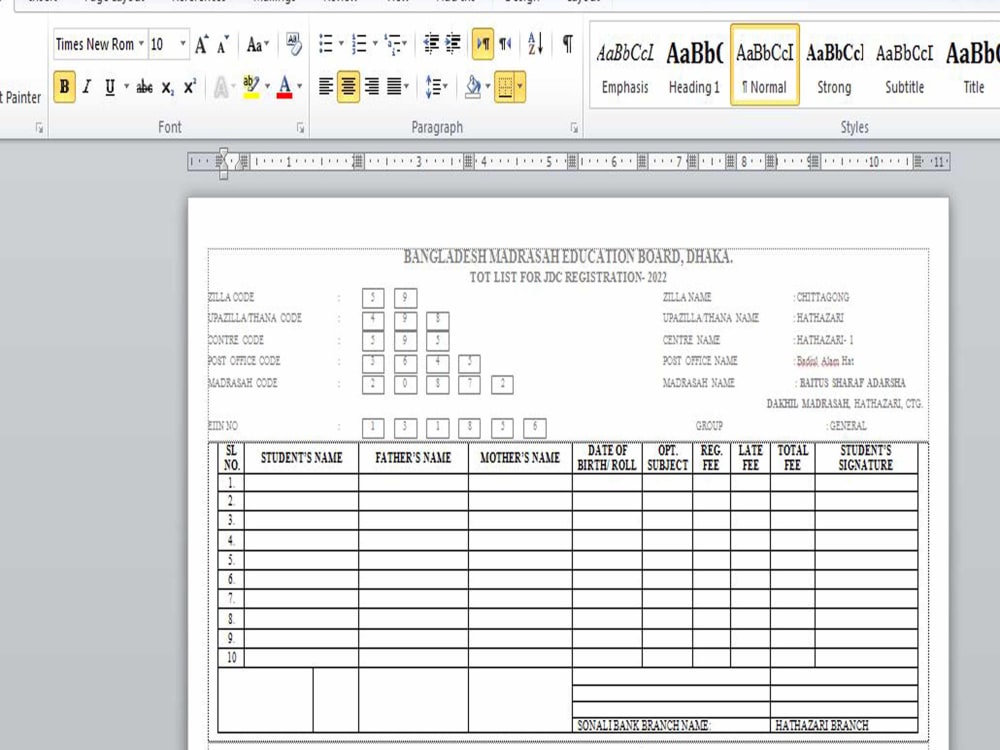The image size is (1000, 750).
Task: Click the STUDENT'S SIGNATURE column header
Action: (x=865, y=458)
